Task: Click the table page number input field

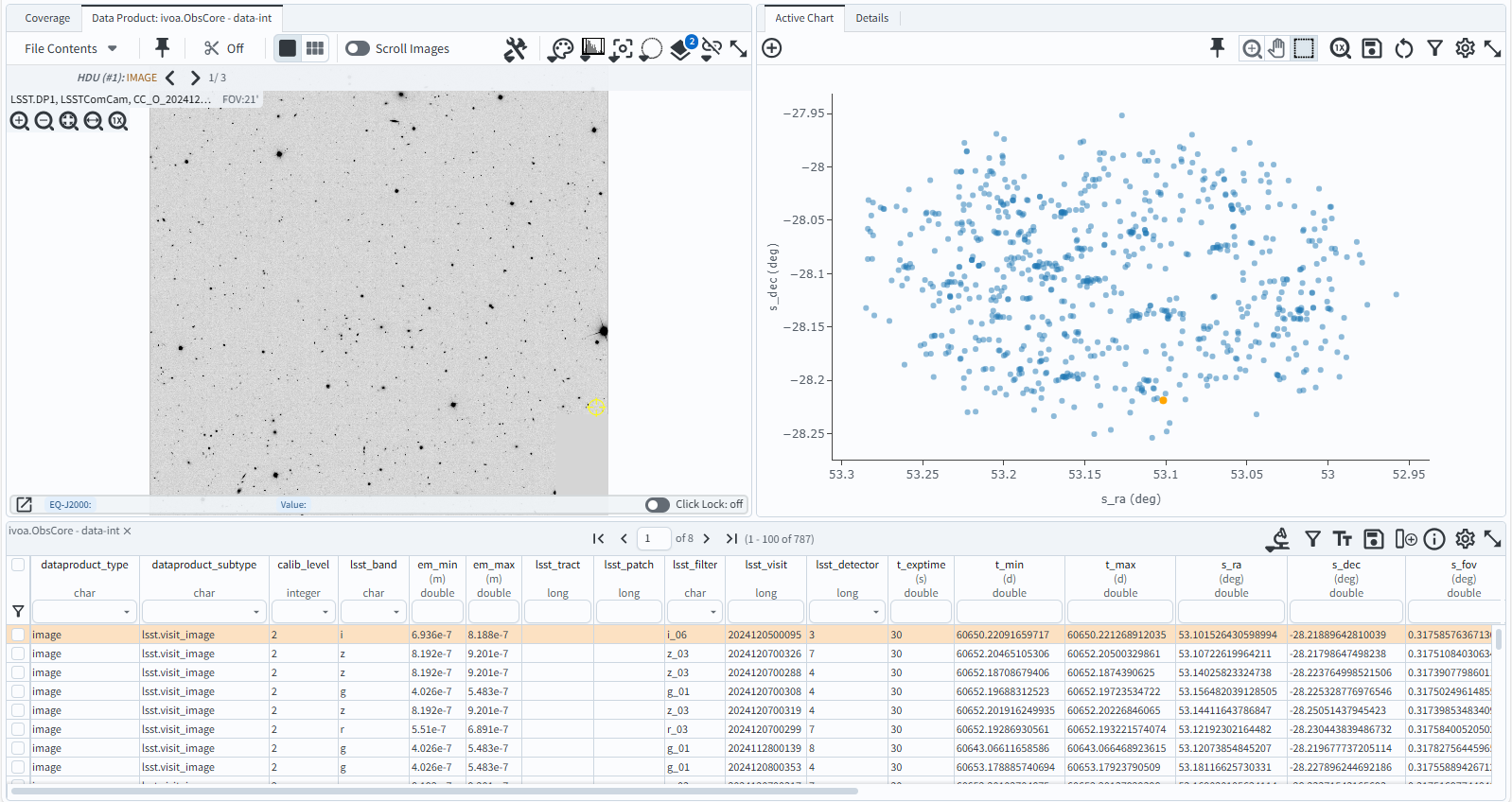Action: [653, 539]
